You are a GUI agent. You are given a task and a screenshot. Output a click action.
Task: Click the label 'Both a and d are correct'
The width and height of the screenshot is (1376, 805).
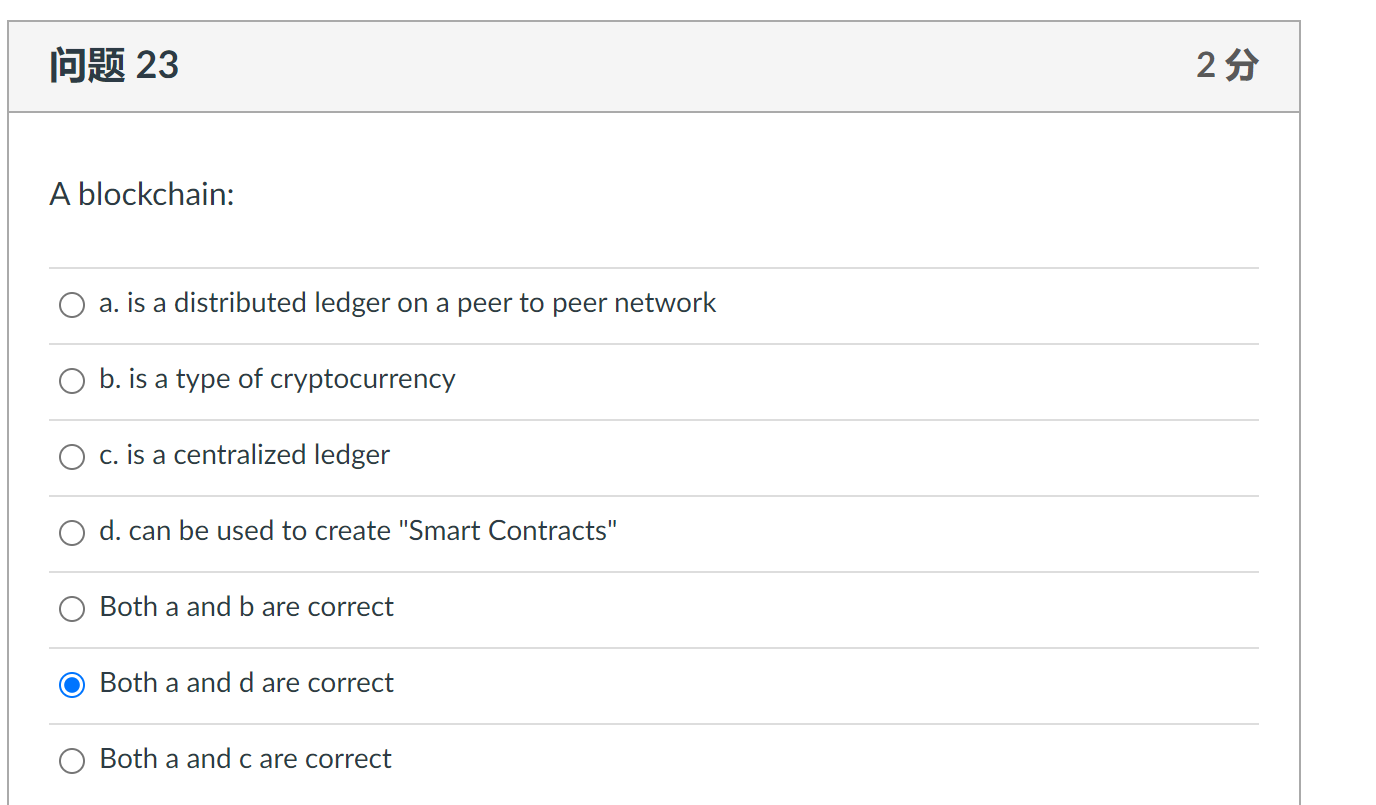(x=246, y=684)
